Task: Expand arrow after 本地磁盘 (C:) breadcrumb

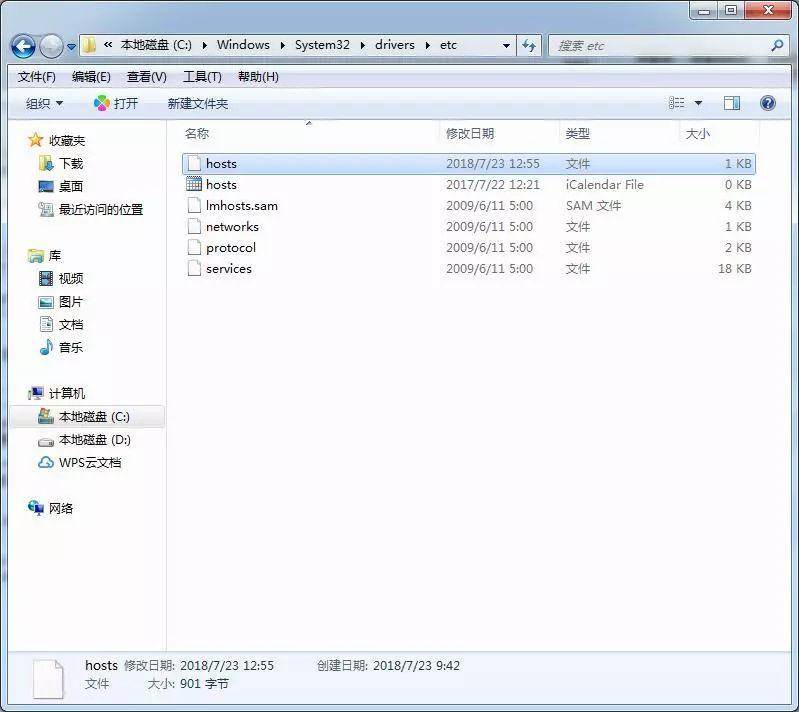Action: 204,45
